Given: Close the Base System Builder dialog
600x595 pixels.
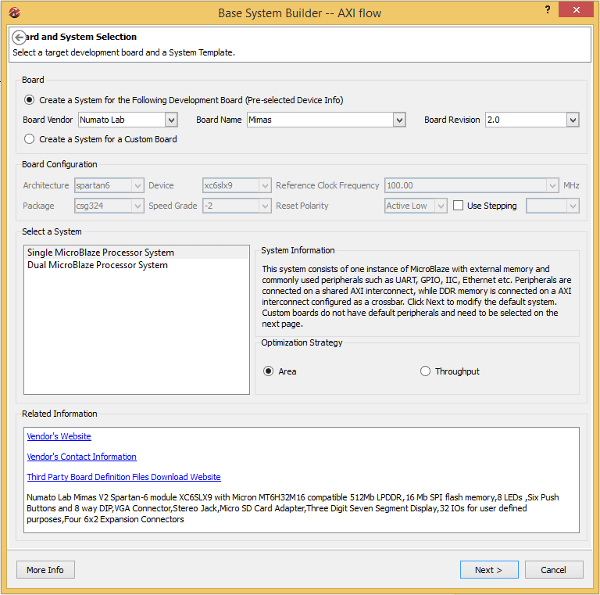Looking at the screenshot, I should (x=579, y=12).
